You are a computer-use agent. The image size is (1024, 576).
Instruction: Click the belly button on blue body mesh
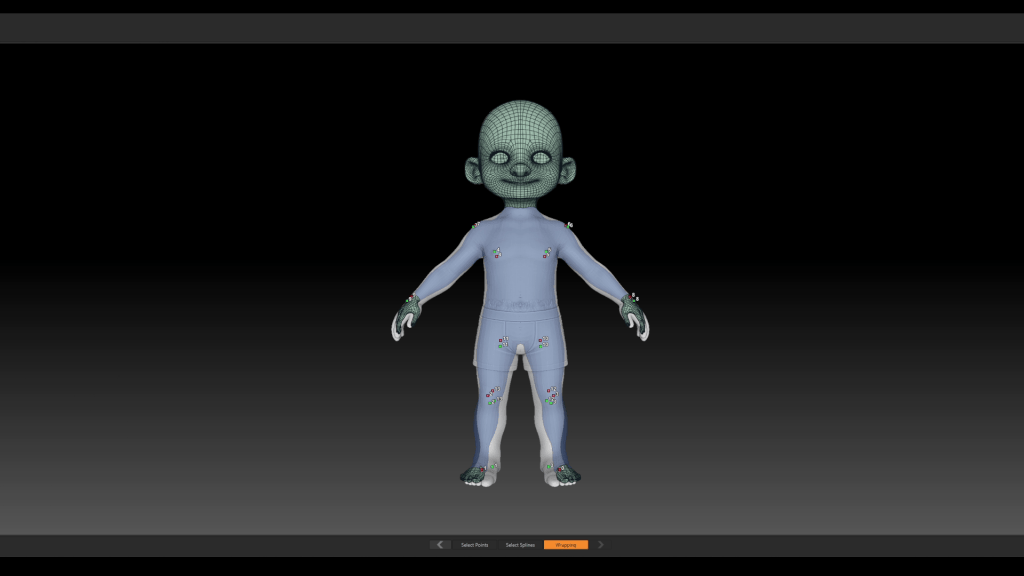click(x=520, y=297)
